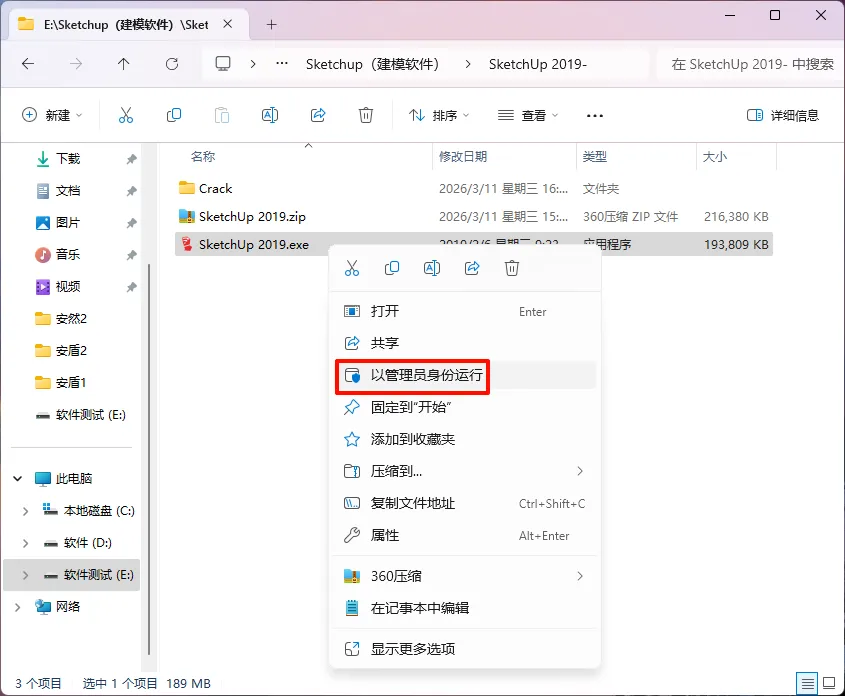
Task: Choose 共享 from the context menu
Action: (465, 343)
